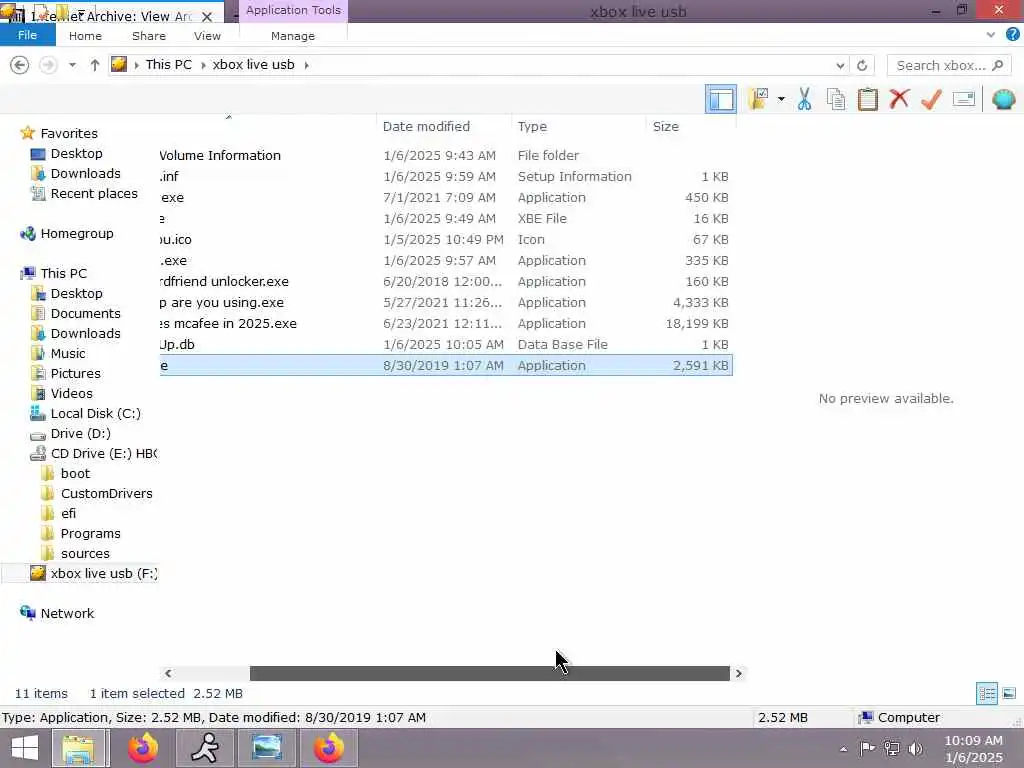Open sources folder in tree
Viewport: 1024px width, 768px height.
tap(85, 554)
